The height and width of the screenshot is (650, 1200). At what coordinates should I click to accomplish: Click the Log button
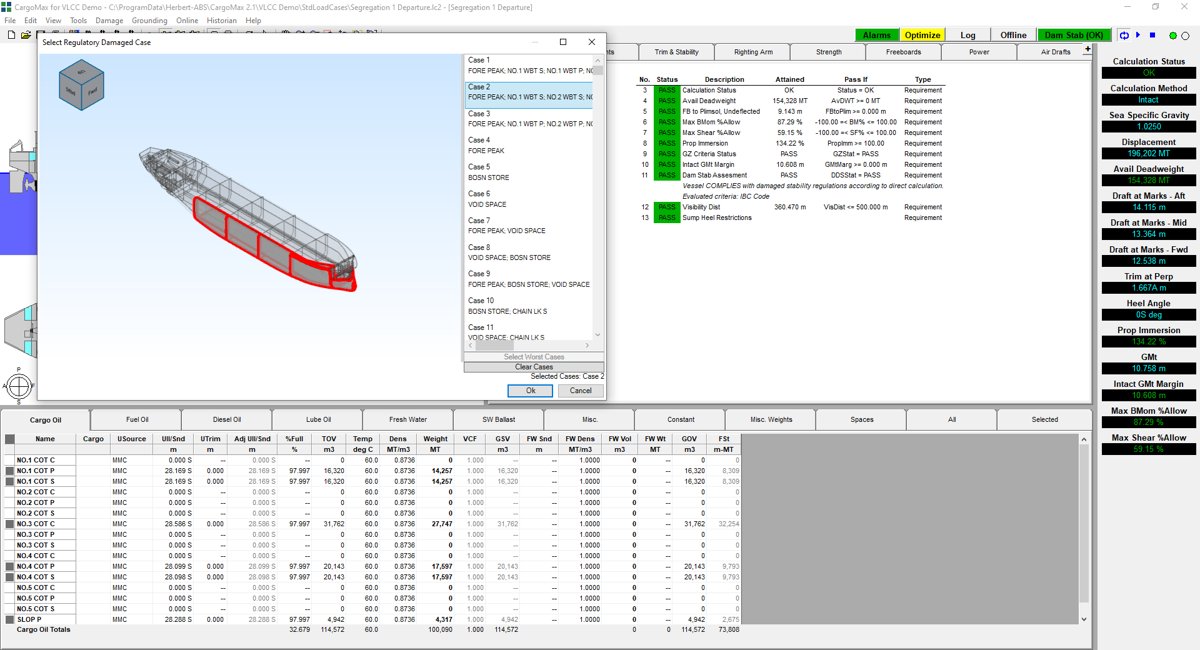[x=968, y=35]
